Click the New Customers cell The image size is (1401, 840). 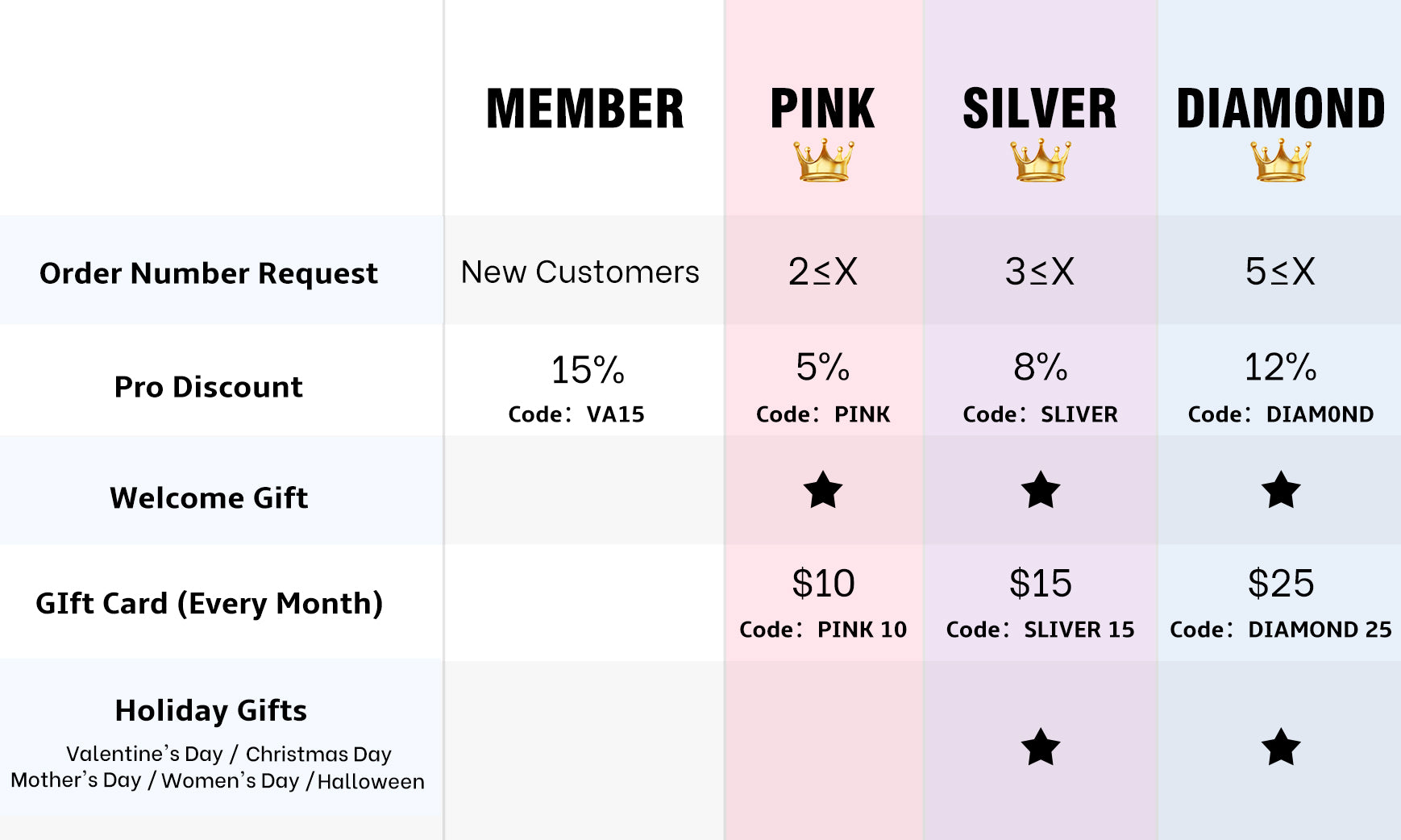[x=580, y=272]
